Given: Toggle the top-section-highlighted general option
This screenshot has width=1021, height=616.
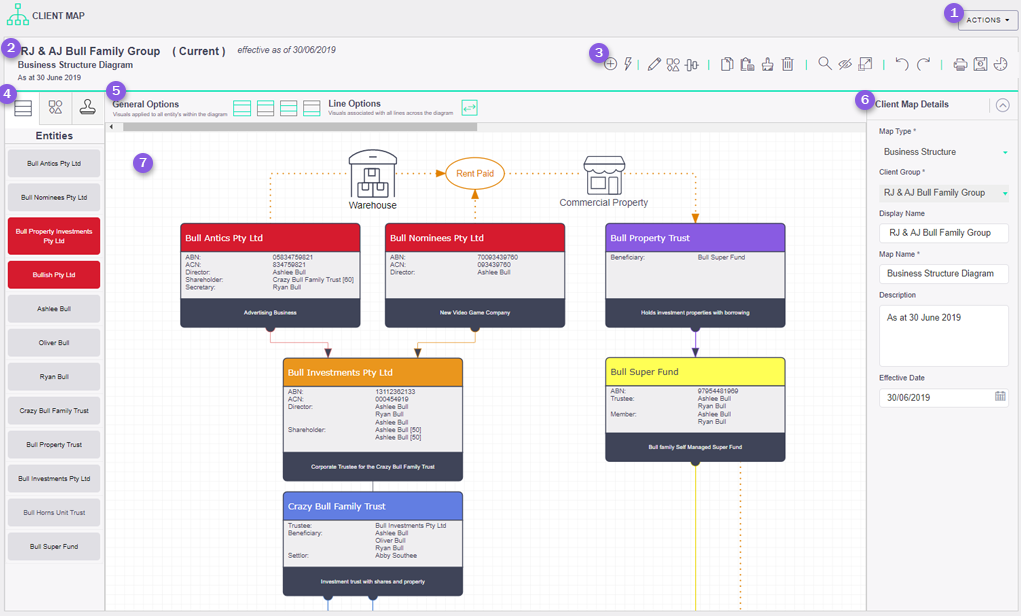Looking at the screenshot, I should 266,108.
